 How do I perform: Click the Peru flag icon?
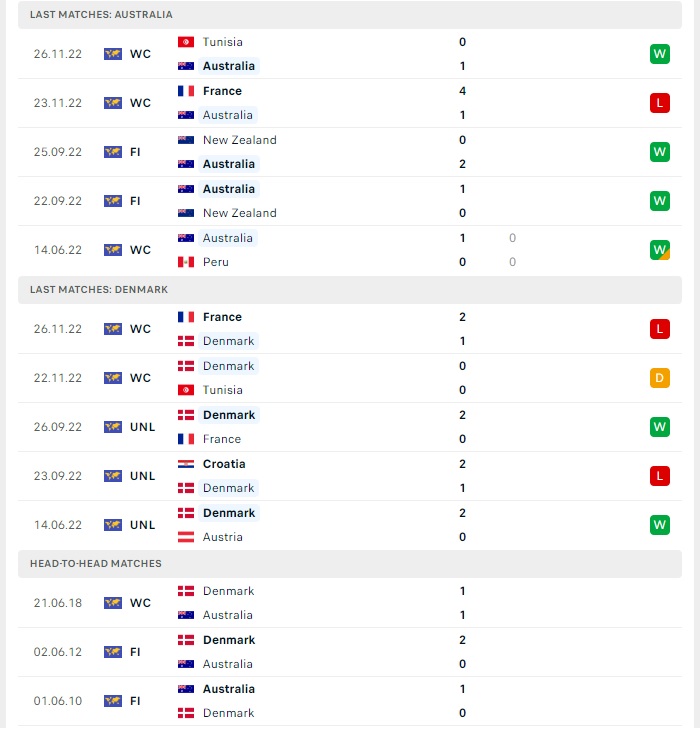[x=186, y=262]
